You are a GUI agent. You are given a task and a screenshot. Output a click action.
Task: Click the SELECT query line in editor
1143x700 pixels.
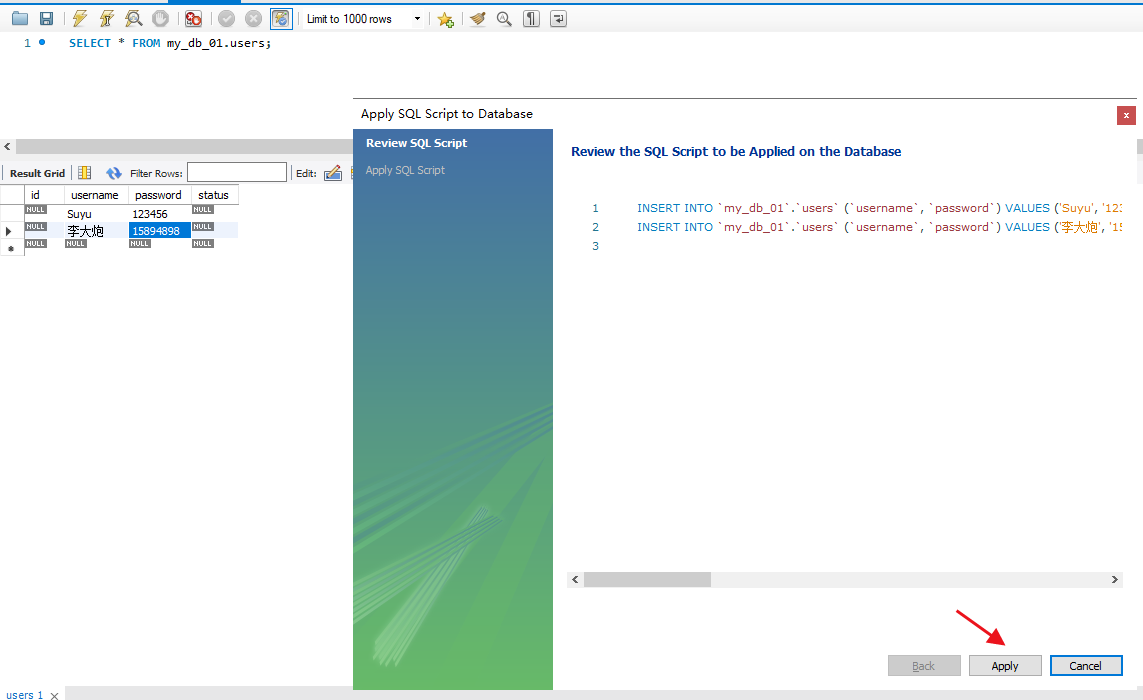click(x=170, y=43)
